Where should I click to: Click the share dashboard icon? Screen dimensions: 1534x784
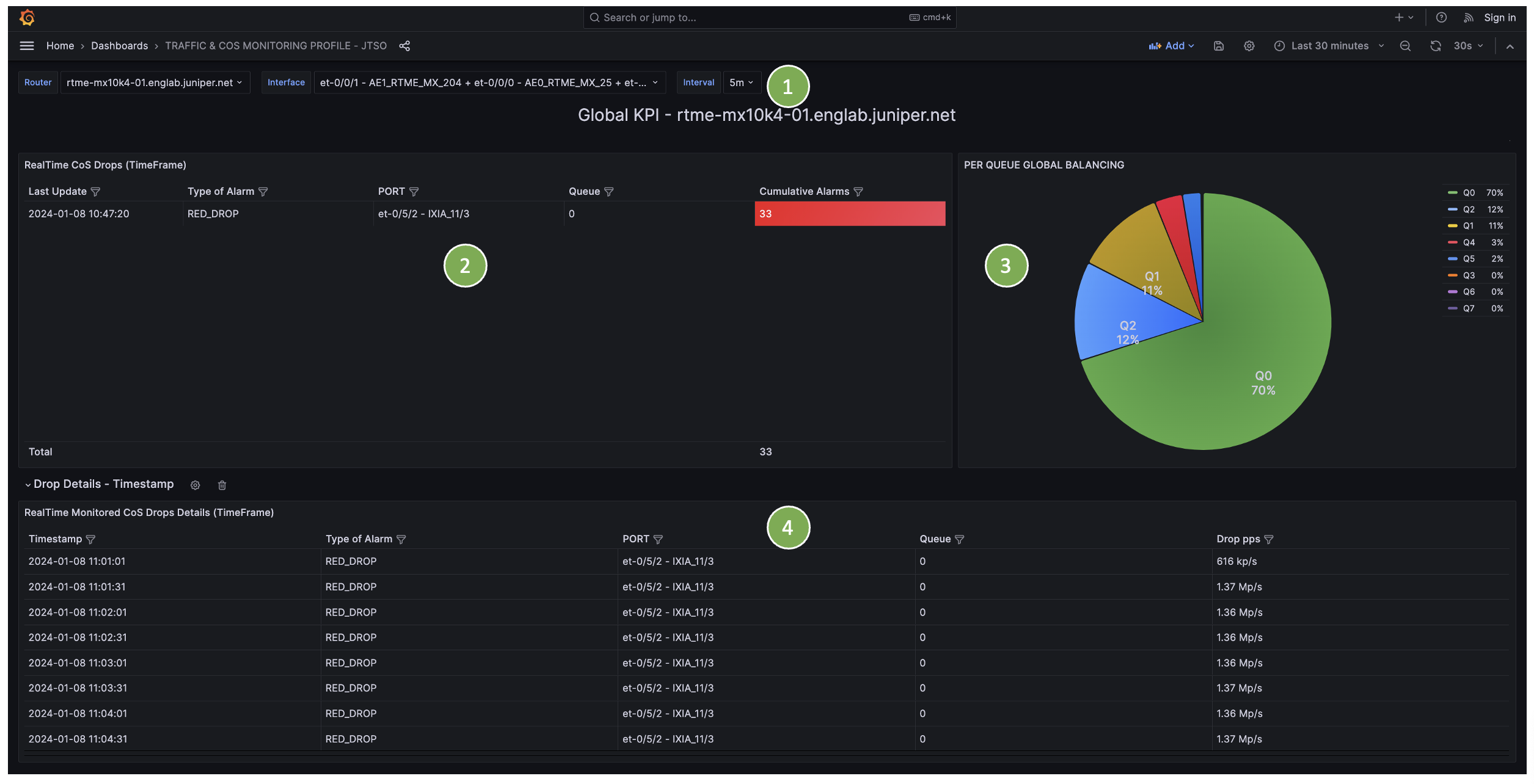coord(404,46)
